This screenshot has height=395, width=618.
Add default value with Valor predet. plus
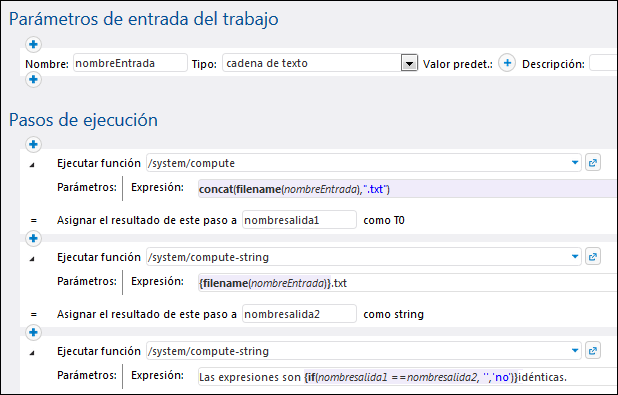pos(507,63)
